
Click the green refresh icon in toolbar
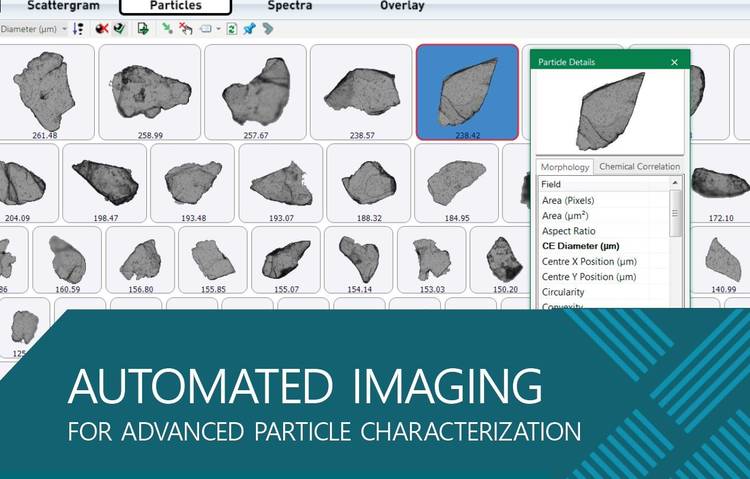pyautogui.click(x=232, y=29)
